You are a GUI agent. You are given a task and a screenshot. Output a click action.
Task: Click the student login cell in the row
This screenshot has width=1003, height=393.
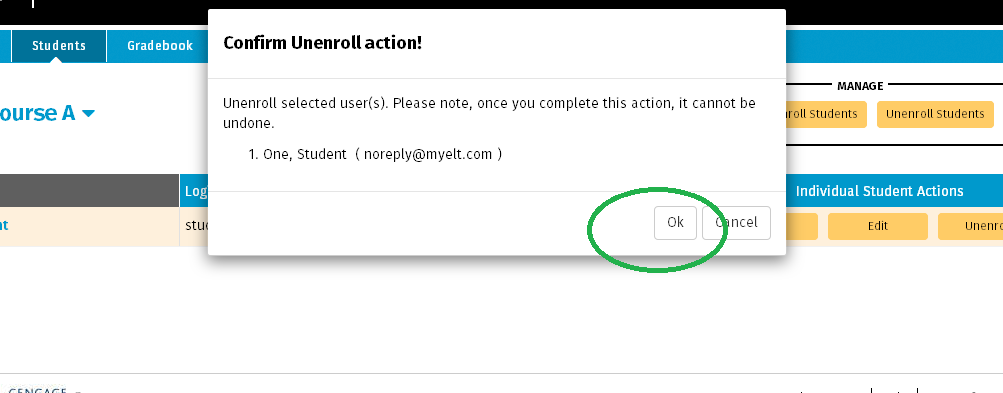click(194, 226)
